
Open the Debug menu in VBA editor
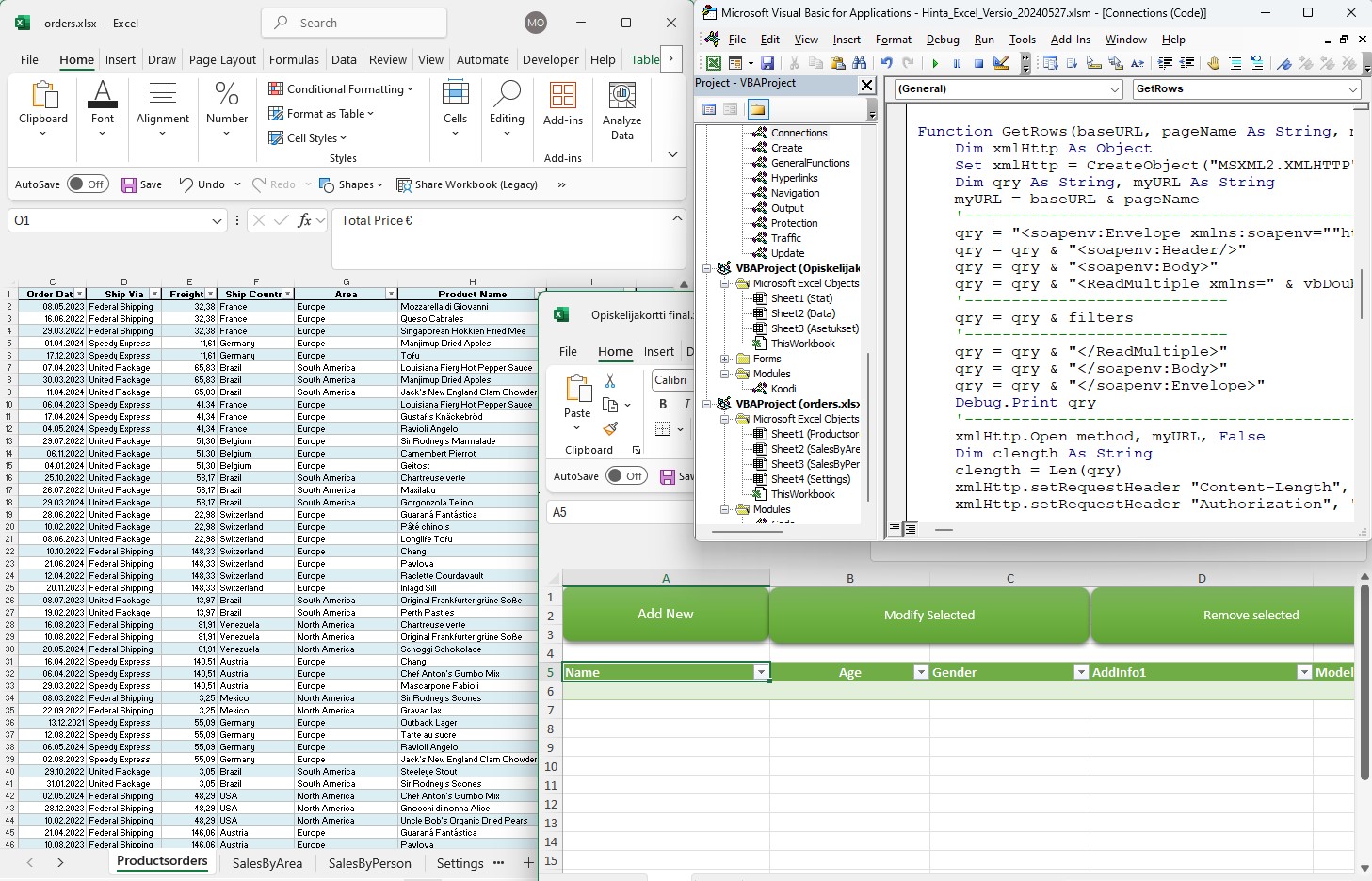pyautogui.click(x=942, y=40)
